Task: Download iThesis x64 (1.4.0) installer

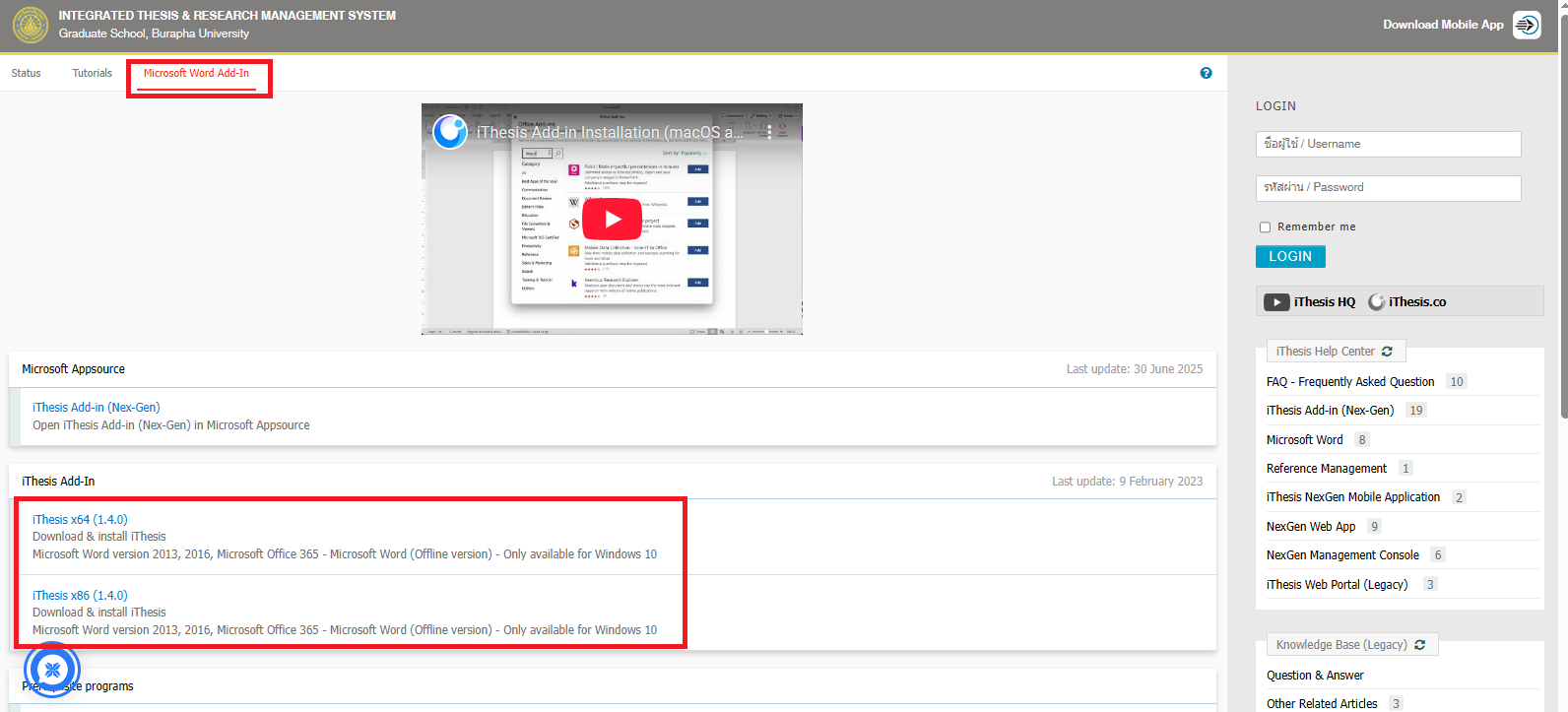Action: 80,520
